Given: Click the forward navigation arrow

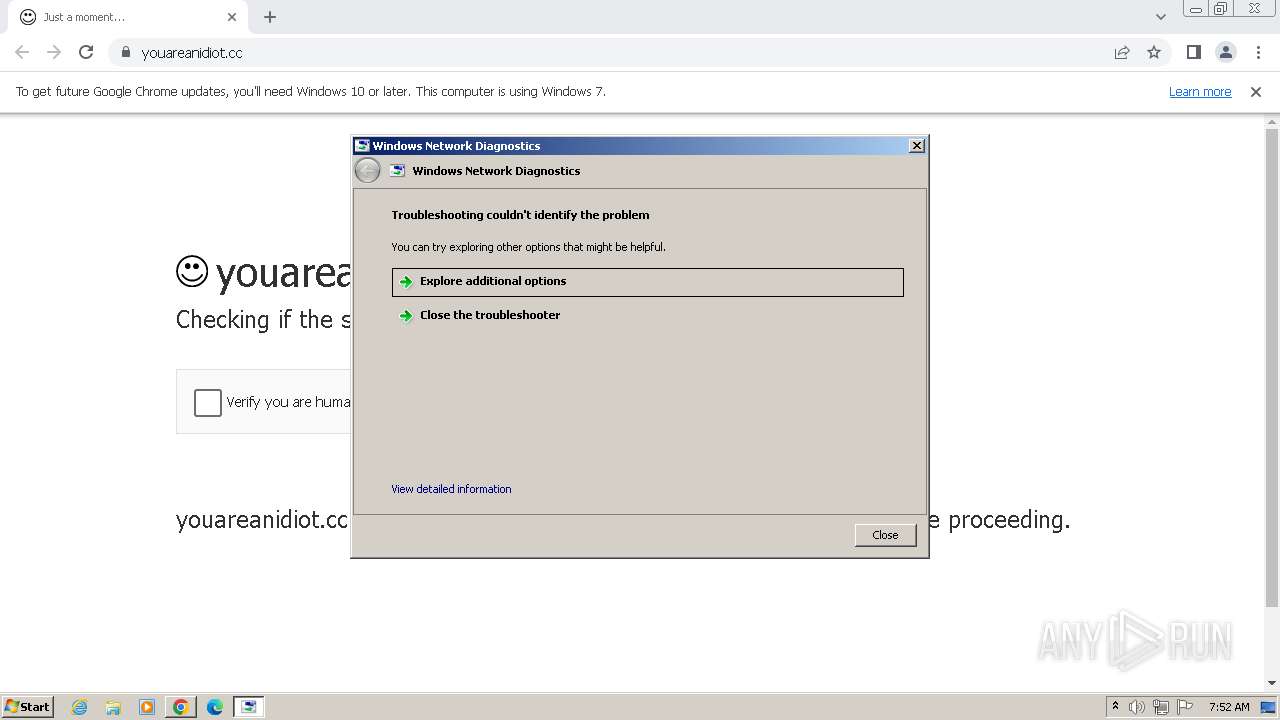Looking at the screenshot, I should point(54,52).
